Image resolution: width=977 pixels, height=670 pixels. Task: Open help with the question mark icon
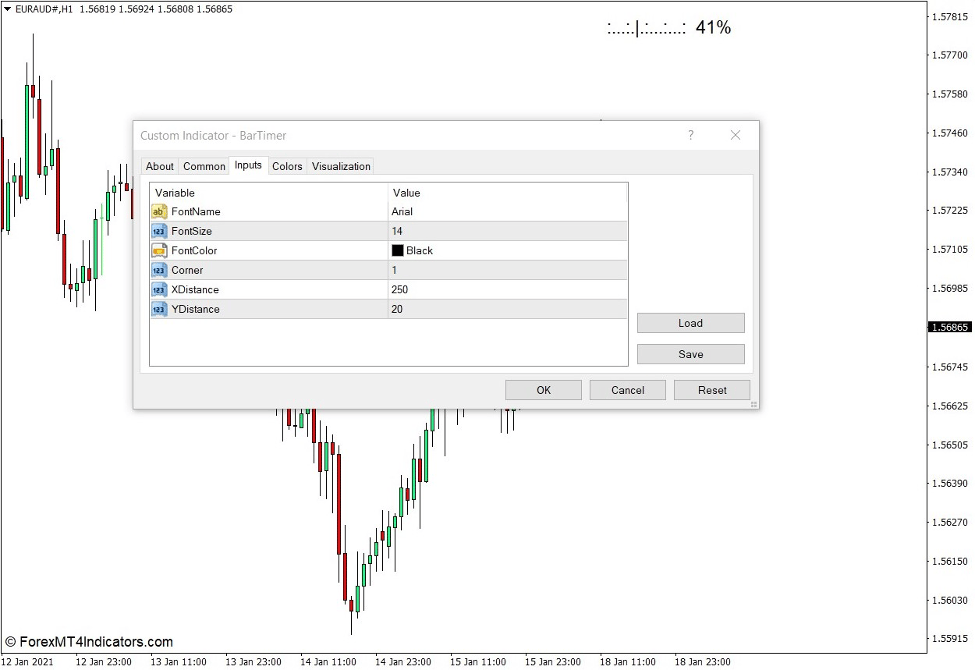690,135
